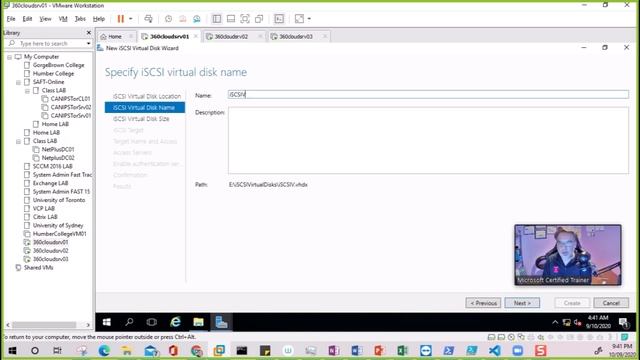Open guest notification center icon

[x=623, y=322]
